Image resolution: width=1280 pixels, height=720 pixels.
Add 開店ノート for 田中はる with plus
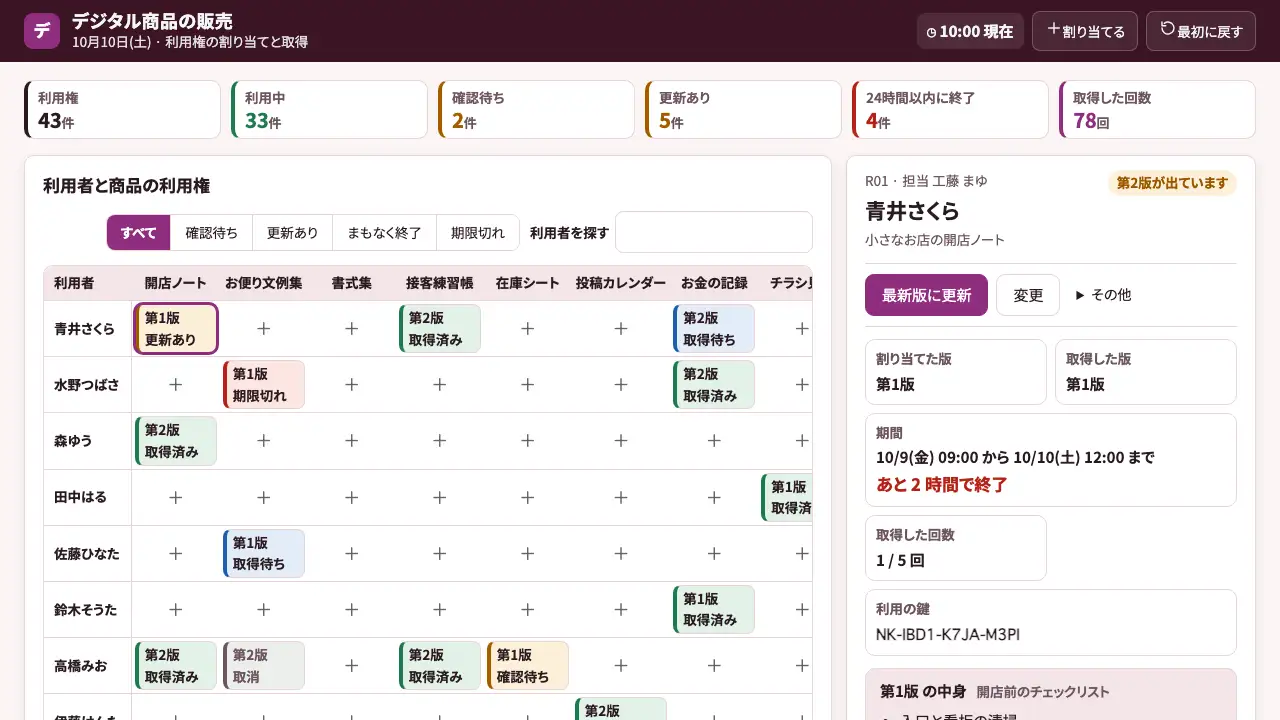pos(176,497)
